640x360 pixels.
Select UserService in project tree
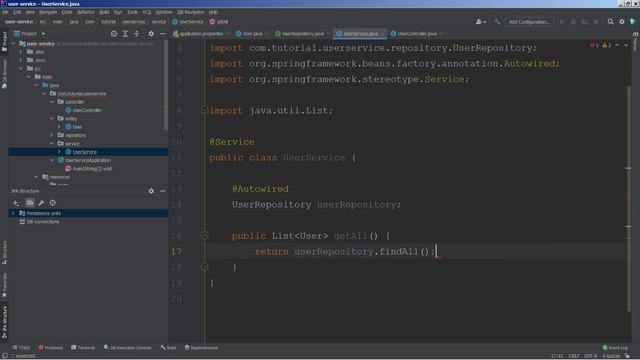tap(81, 152)
